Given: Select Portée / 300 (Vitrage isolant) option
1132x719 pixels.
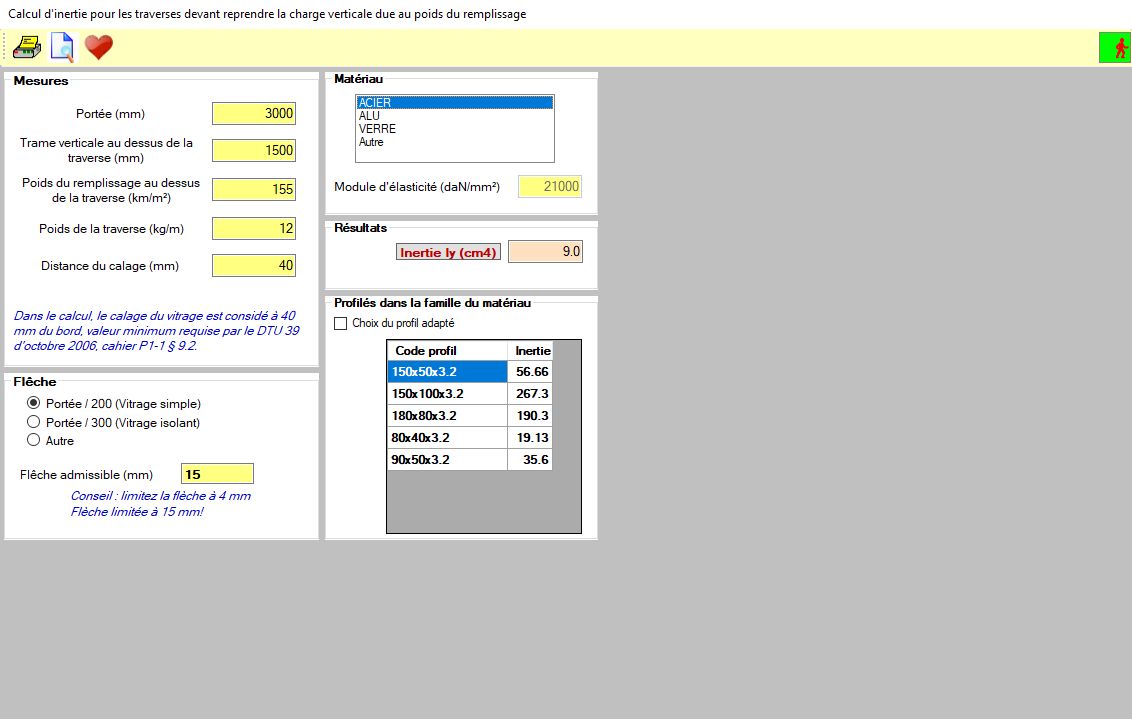Looking at the screenshot, I should [x=34, y=422].
